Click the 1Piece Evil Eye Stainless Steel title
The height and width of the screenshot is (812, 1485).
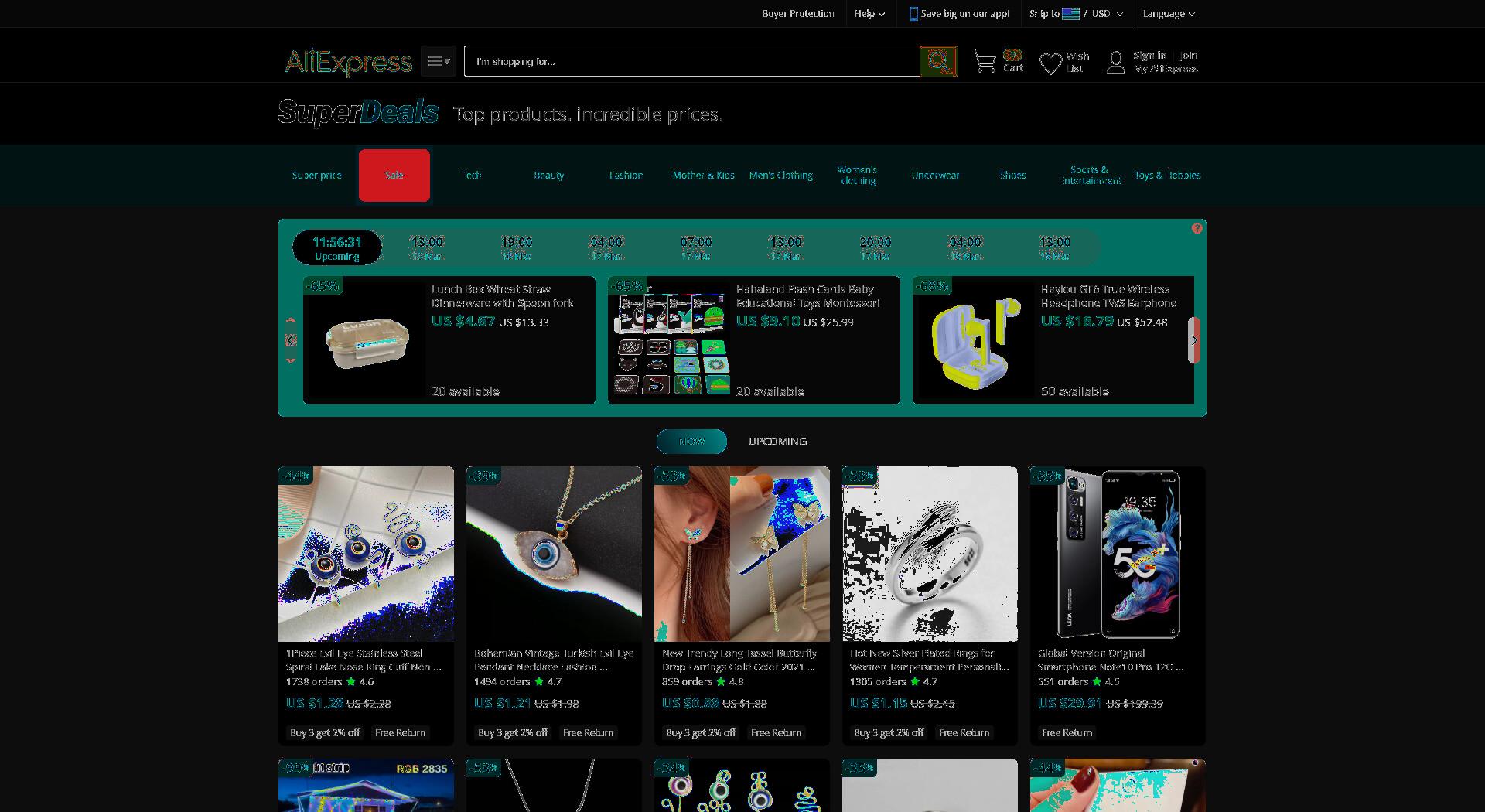364,660
